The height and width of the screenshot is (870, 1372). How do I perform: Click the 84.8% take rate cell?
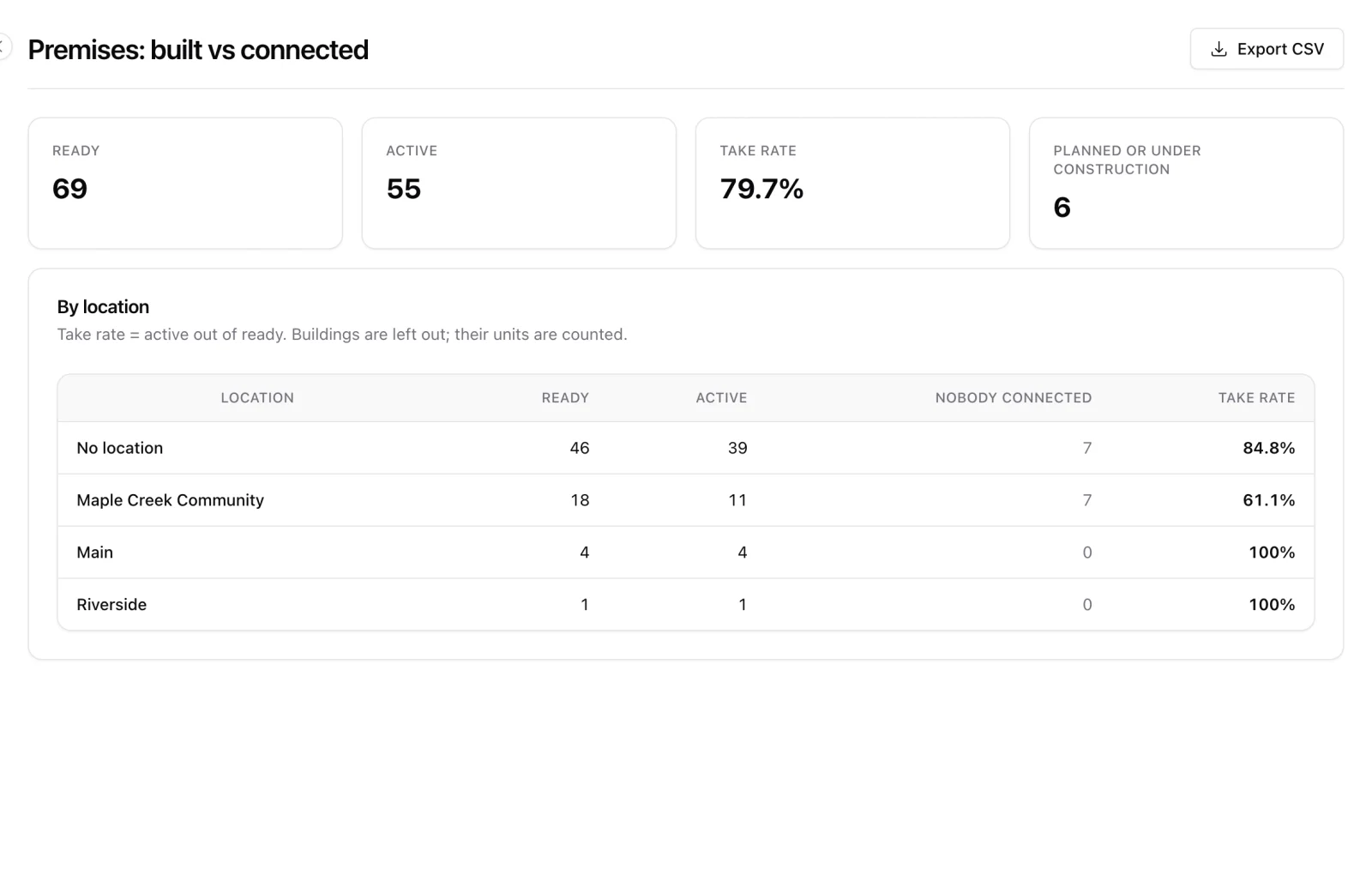pos(1269,448)
